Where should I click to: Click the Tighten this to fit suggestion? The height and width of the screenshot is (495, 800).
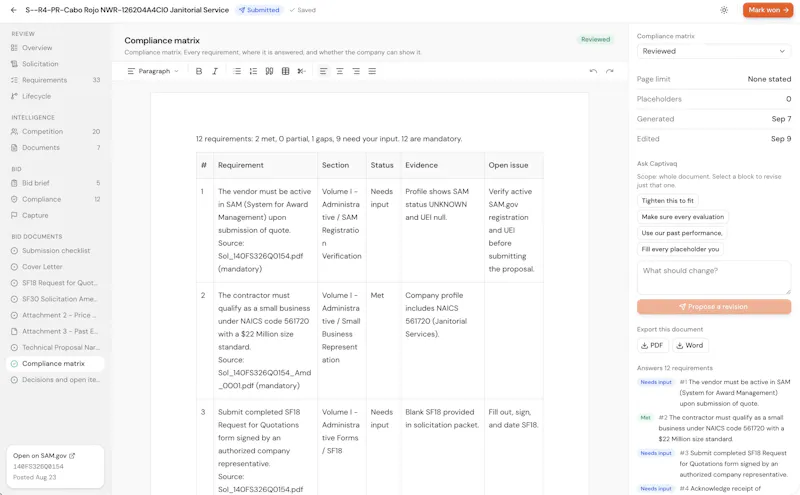tap(667, 201)
